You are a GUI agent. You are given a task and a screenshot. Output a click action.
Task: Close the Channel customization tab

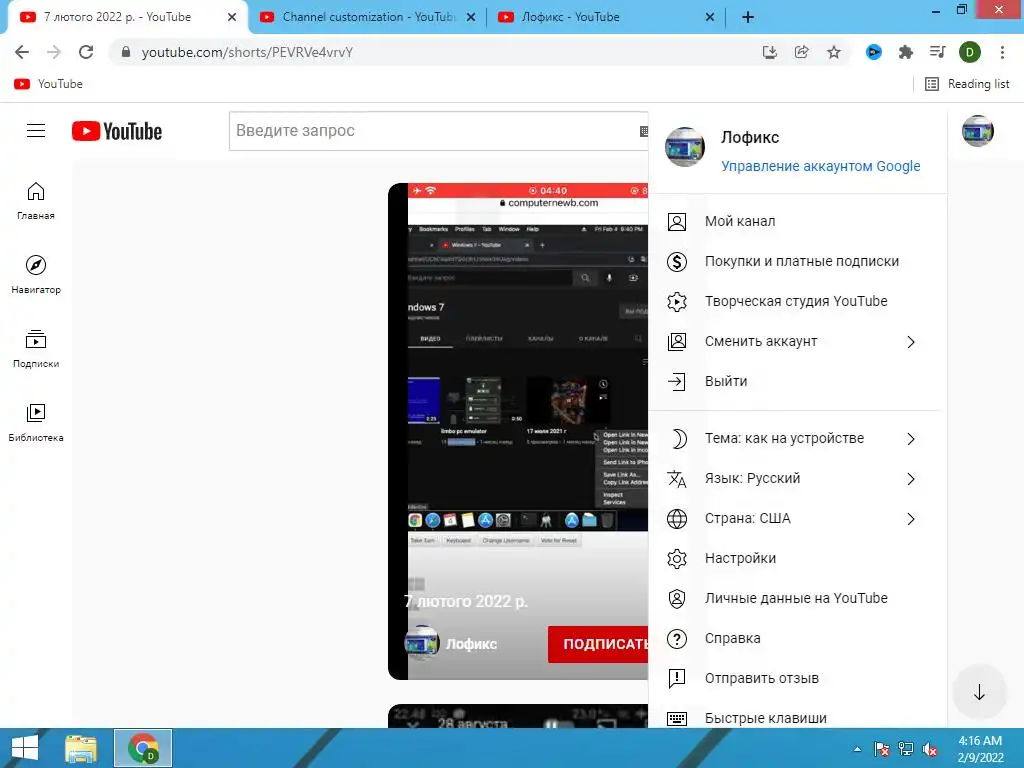[471, 17]
